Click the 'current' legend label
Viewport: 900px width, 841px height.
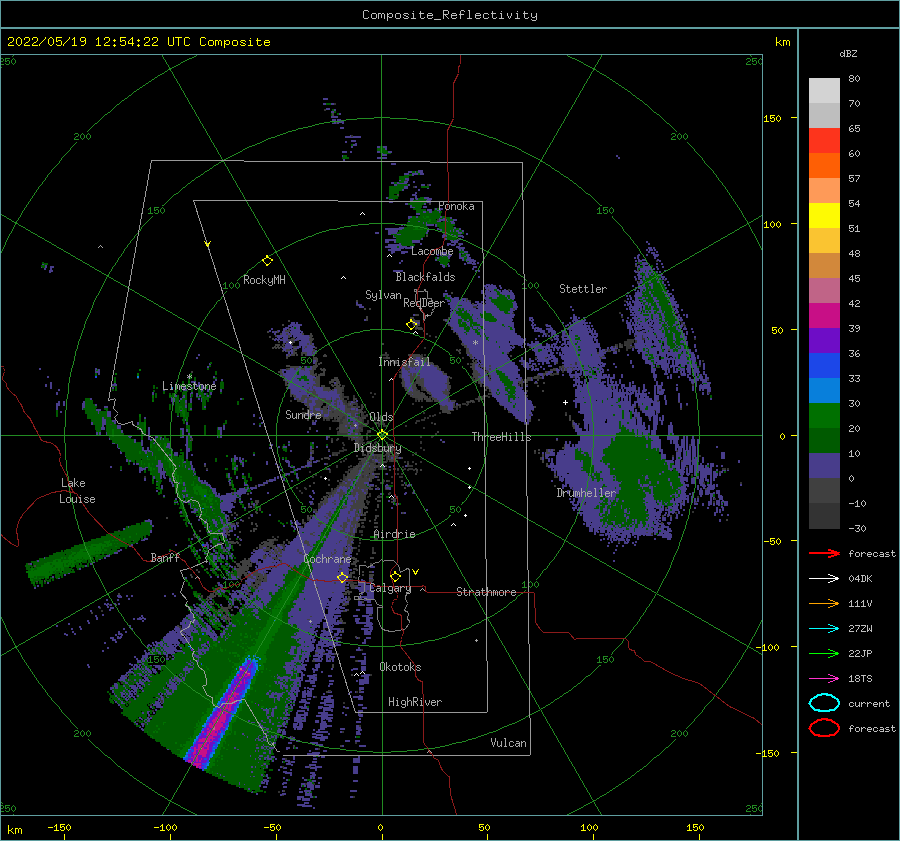868,704
